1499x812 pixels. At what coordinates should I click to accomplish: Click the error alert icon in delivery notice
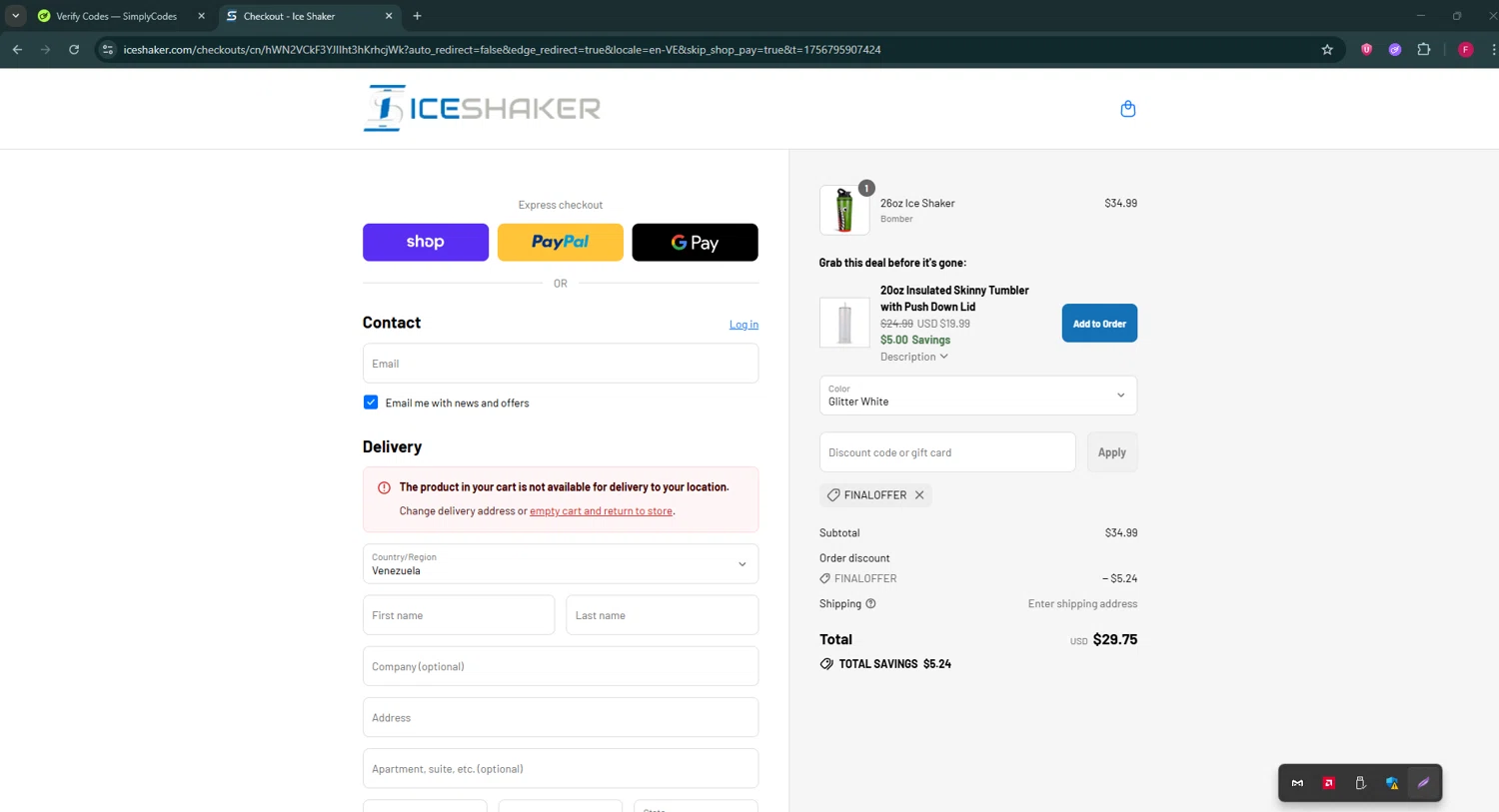tap(384, 487)
